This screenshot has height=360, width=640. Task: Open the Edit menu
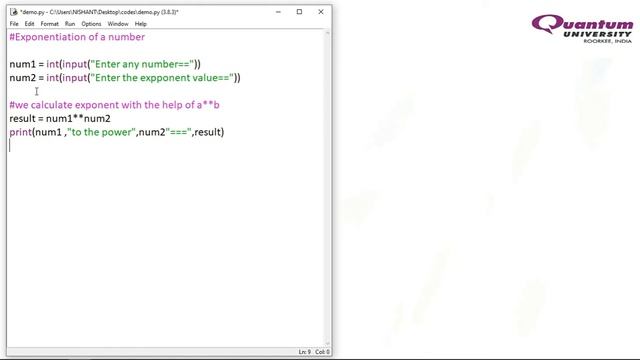pos(29,24)
